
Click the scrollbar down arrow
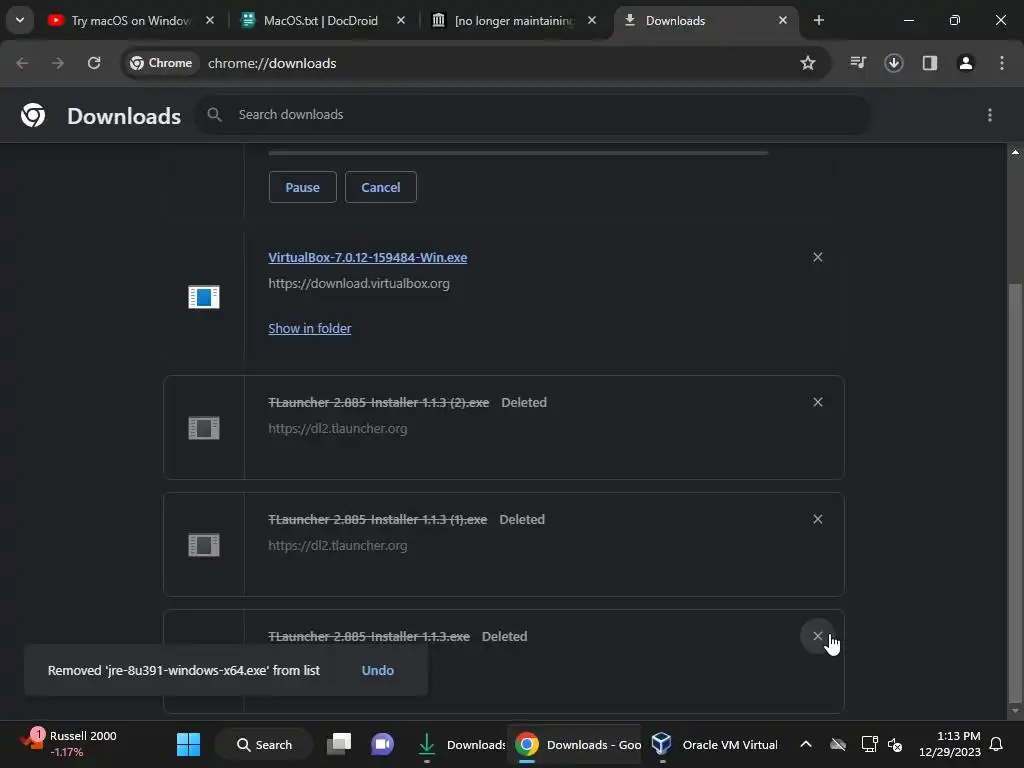coord(1015,711)
